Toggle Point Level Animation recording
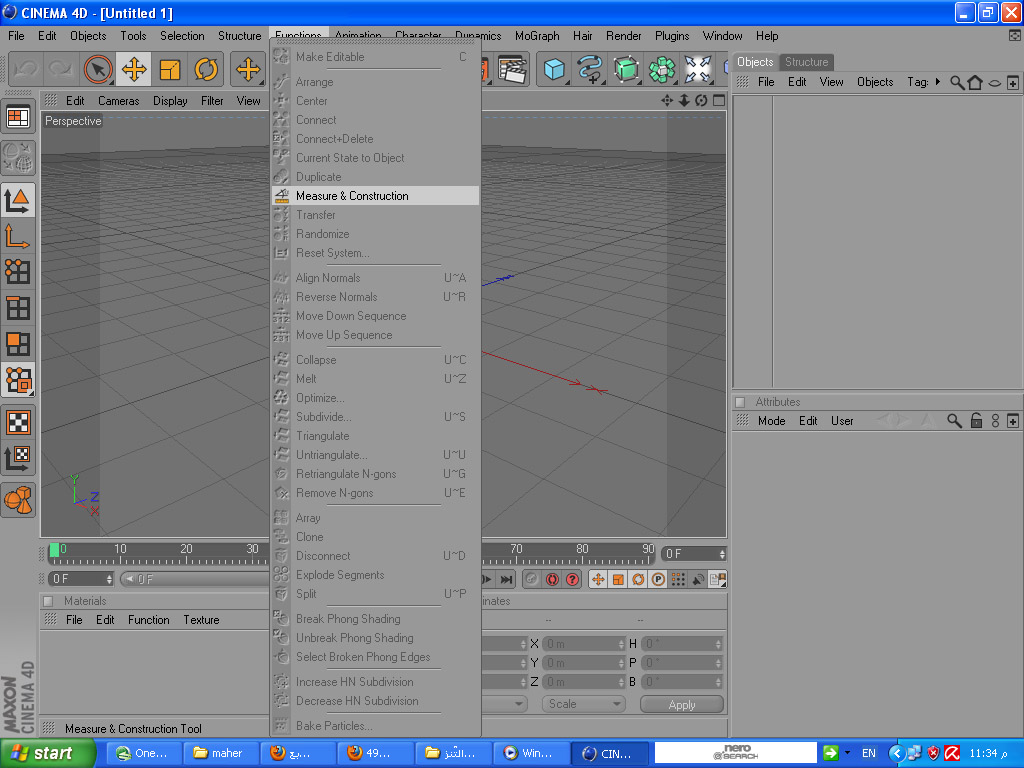The width and height of the screenshot is (1024, 768). click(x=679, y=579)
